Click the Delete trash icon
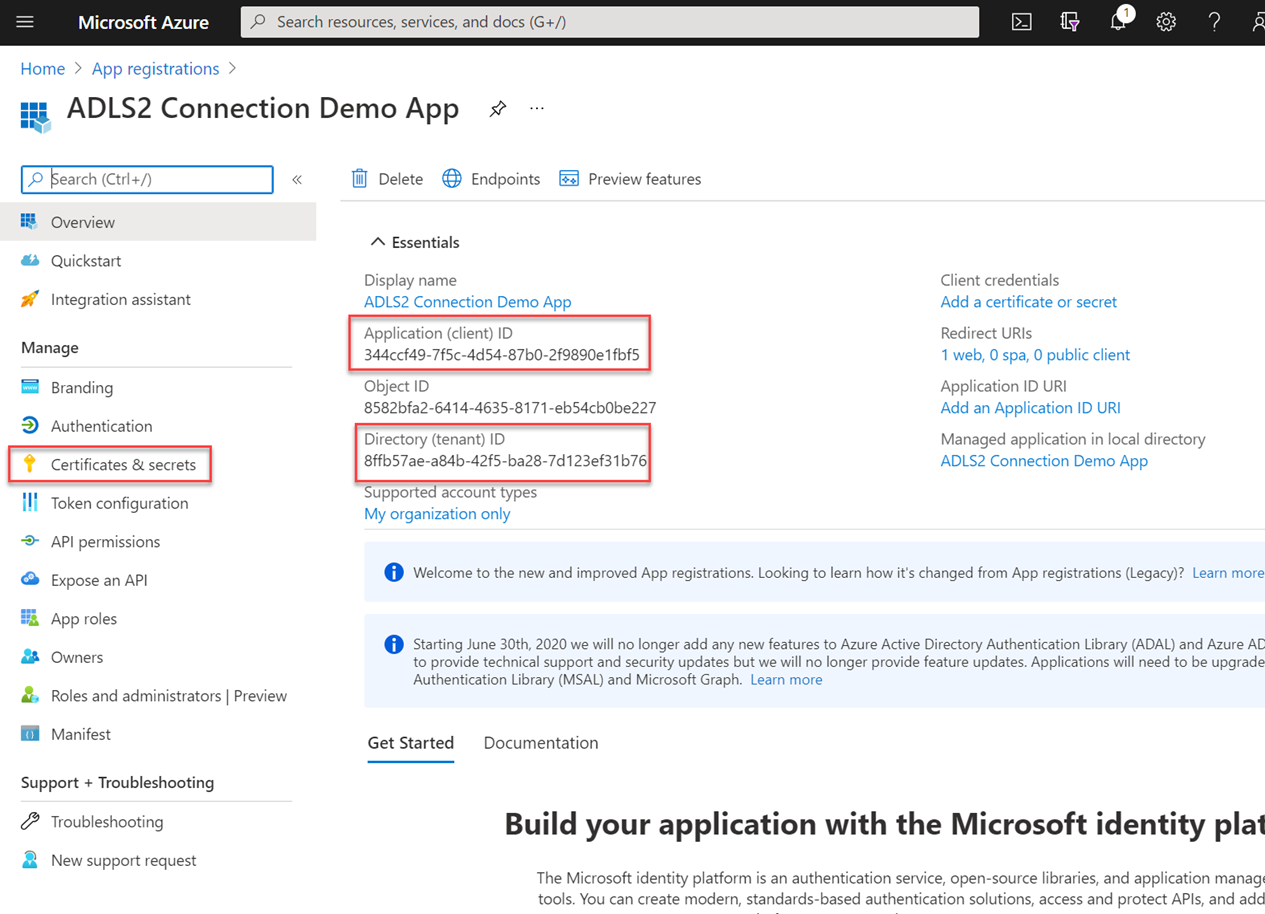Screen dimensions: 1265x914 pos(360,178)
